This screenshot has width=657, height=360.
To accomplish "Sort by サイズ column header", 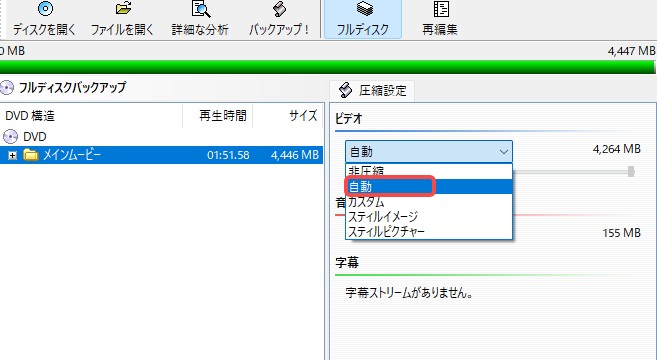I will click(x=288, y=116).
